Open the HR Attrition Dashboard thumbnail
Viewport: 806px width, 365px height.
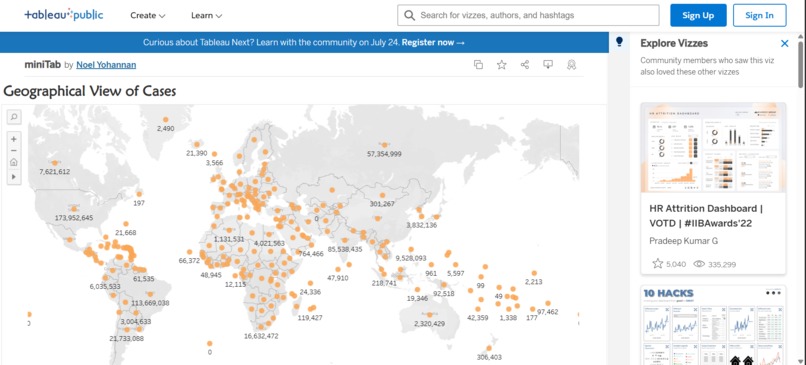[x=713, y=148]
